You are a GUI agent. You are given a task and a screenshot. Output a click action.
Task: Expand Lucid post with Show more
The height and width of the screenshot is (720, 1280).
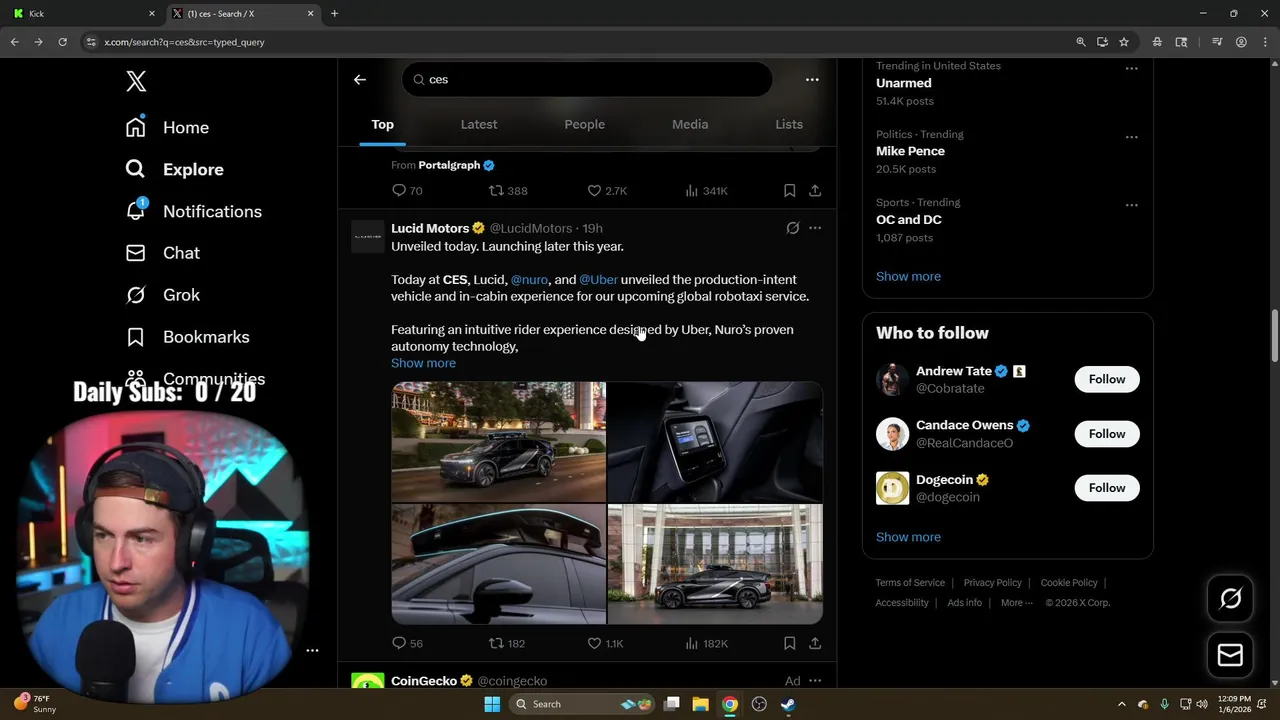pyautogui.click(x=423, y=363)
